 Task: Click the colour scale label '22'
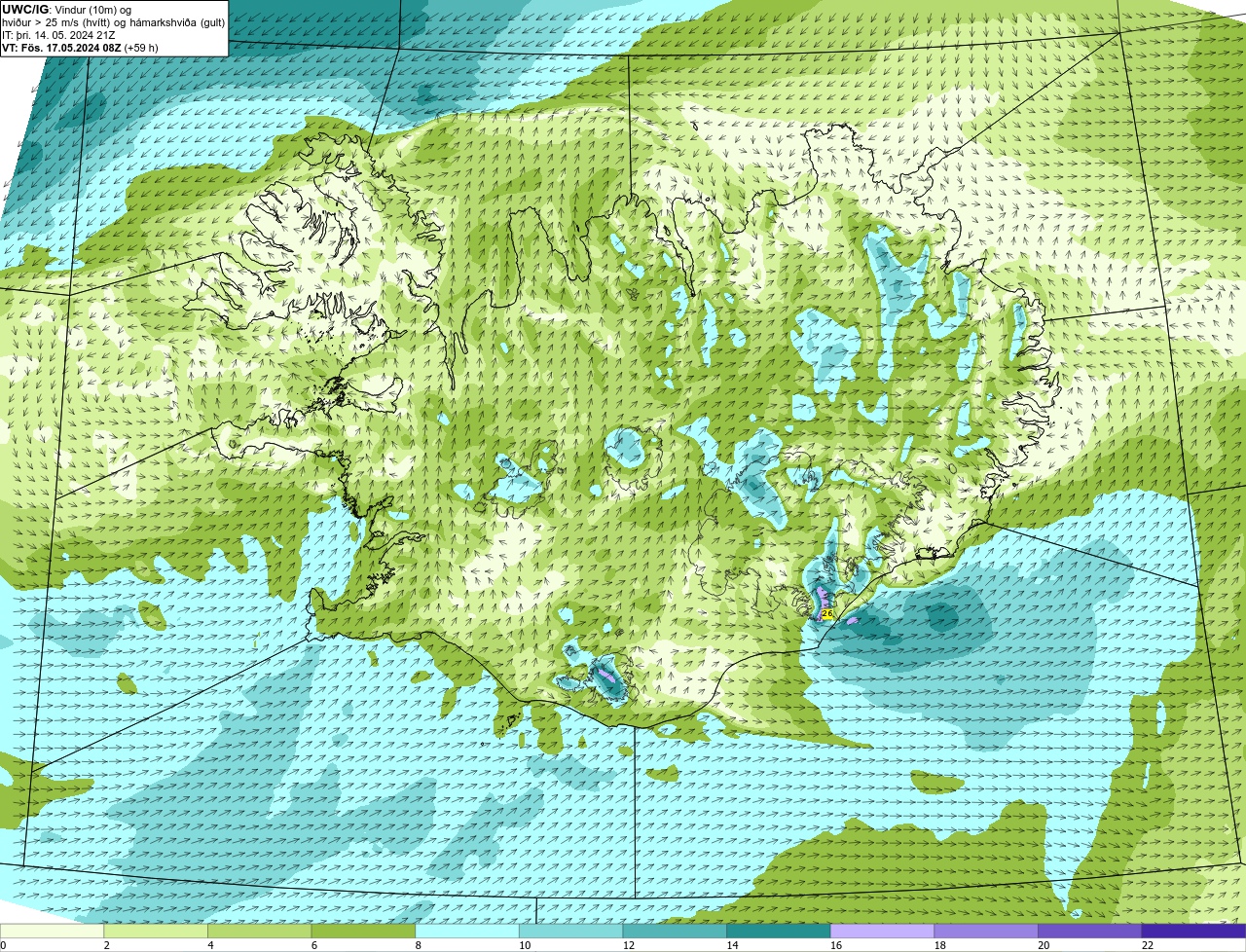click(x=1148, y=945)
